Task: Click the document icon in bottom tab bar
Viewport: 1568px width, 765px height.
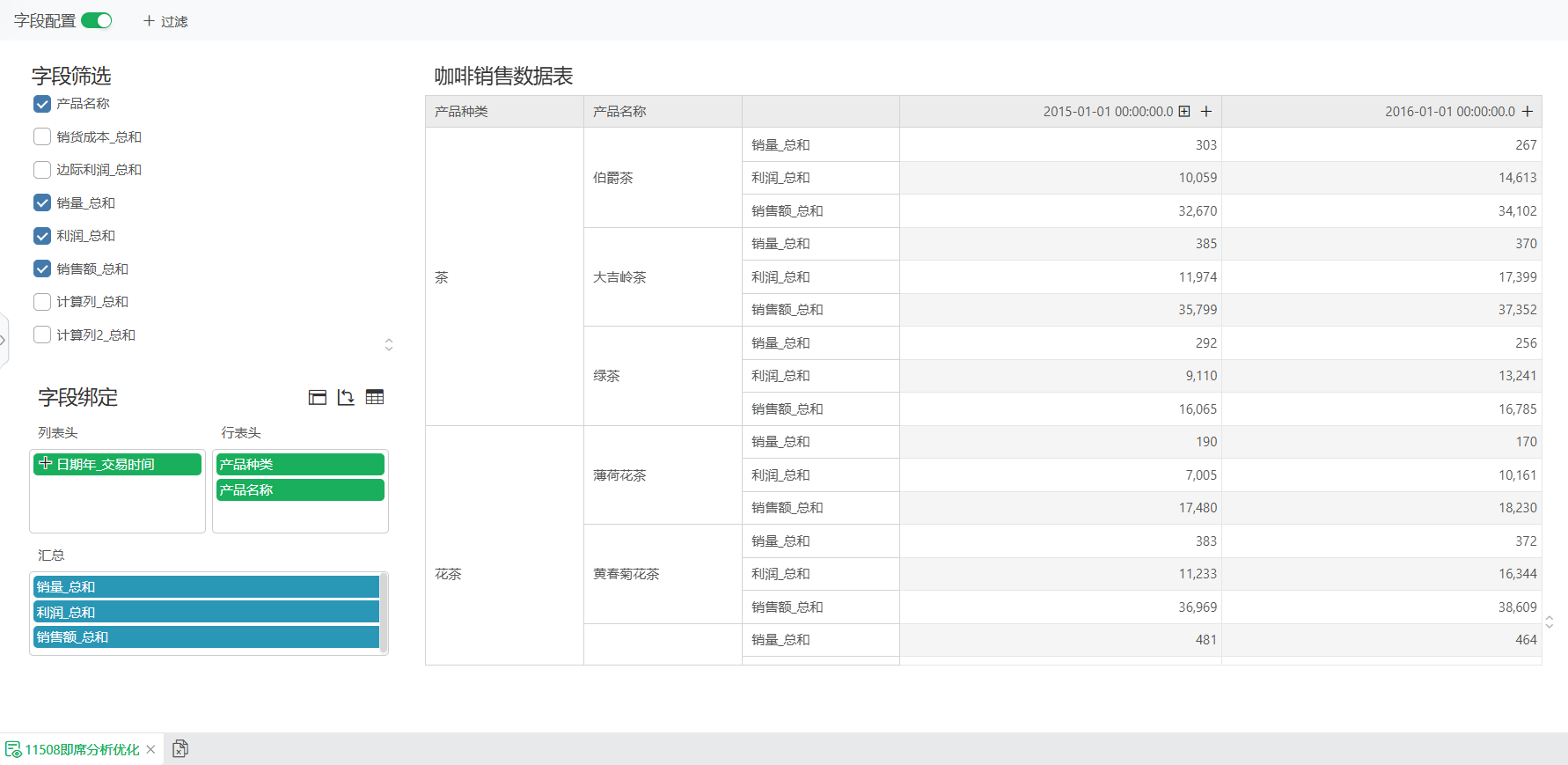Action: click(180, 748)
